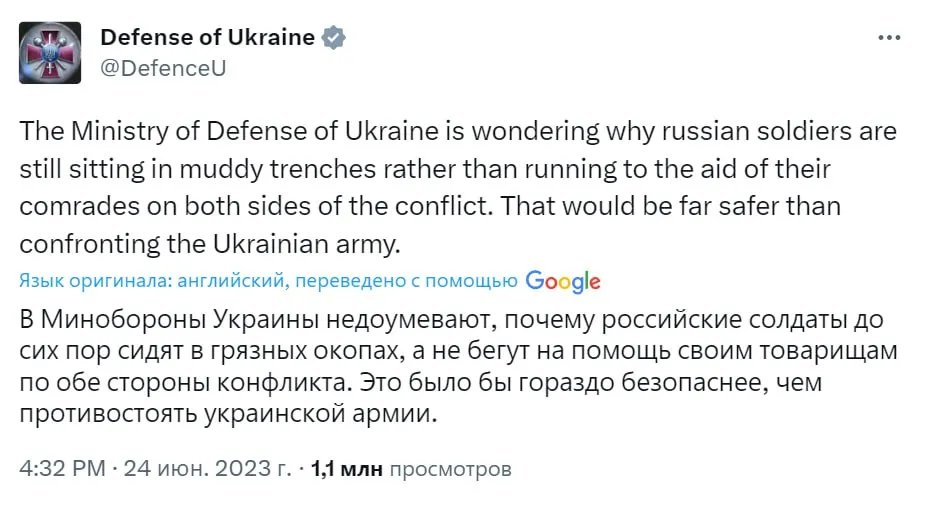Open the three-dot More options menu
Viewport: 928px width, 506px height.
tap(888, 38)
